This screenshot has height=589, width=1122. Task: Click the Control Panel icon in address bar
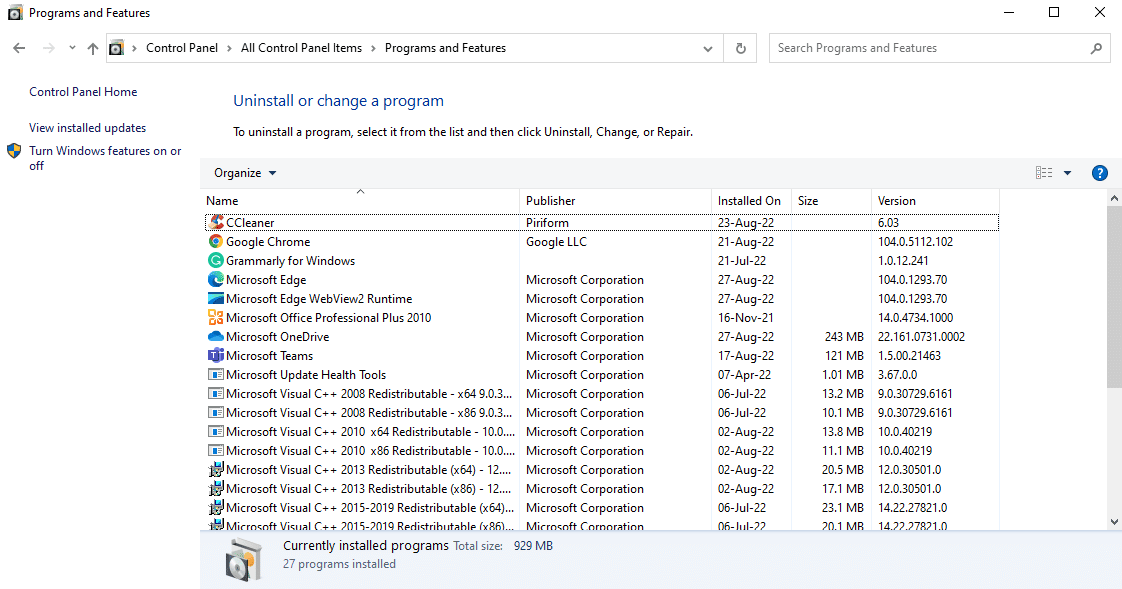click(116, 48)
